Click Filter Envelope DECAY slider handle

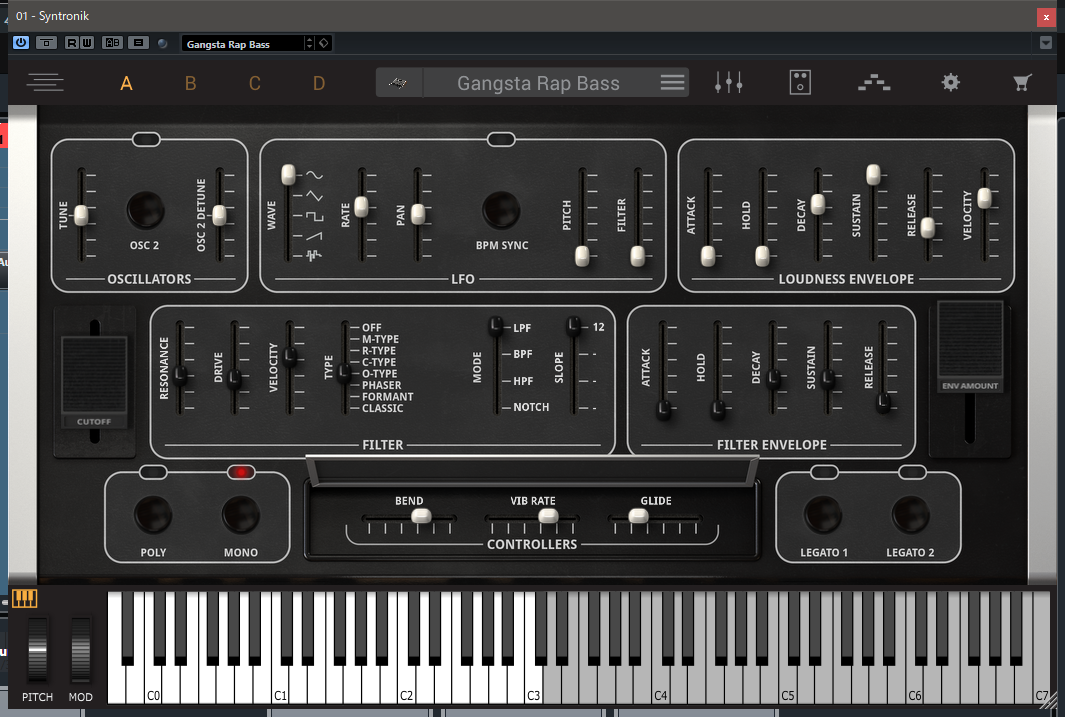pyautogui.click(x=774, y=379)
